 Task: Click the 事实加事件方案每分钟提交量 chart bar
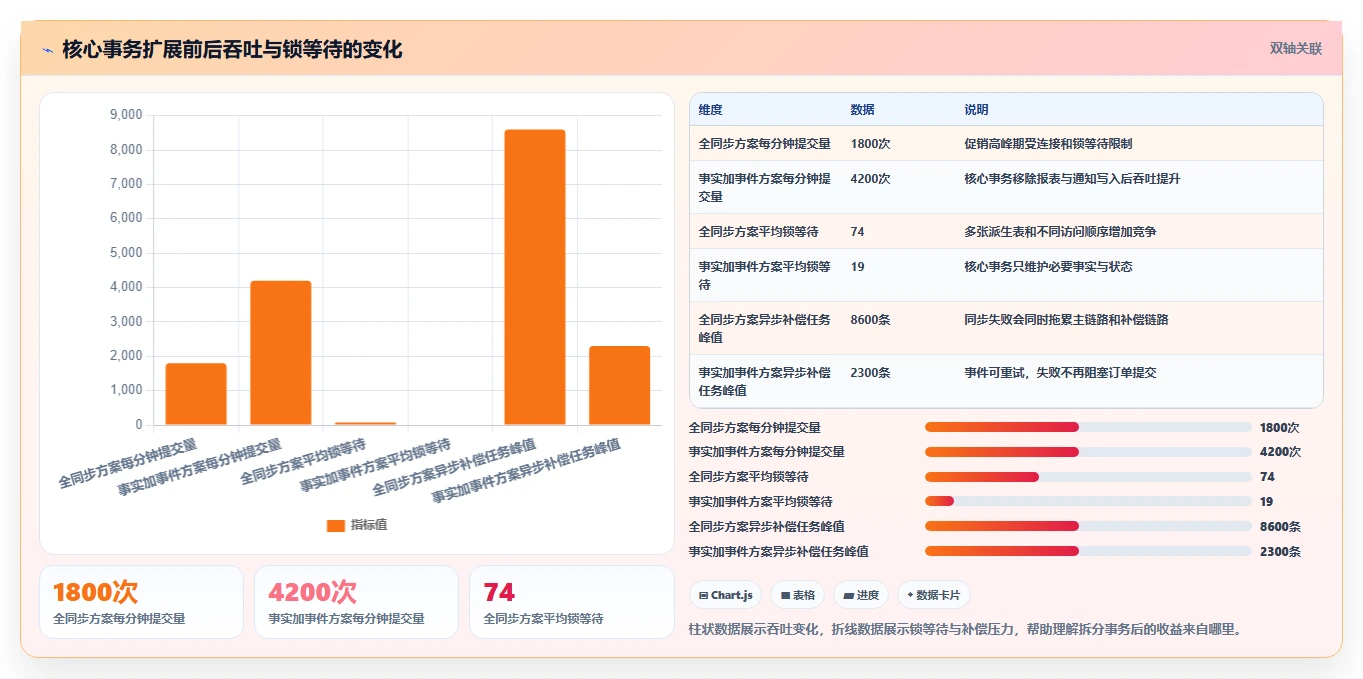[281, 353]
